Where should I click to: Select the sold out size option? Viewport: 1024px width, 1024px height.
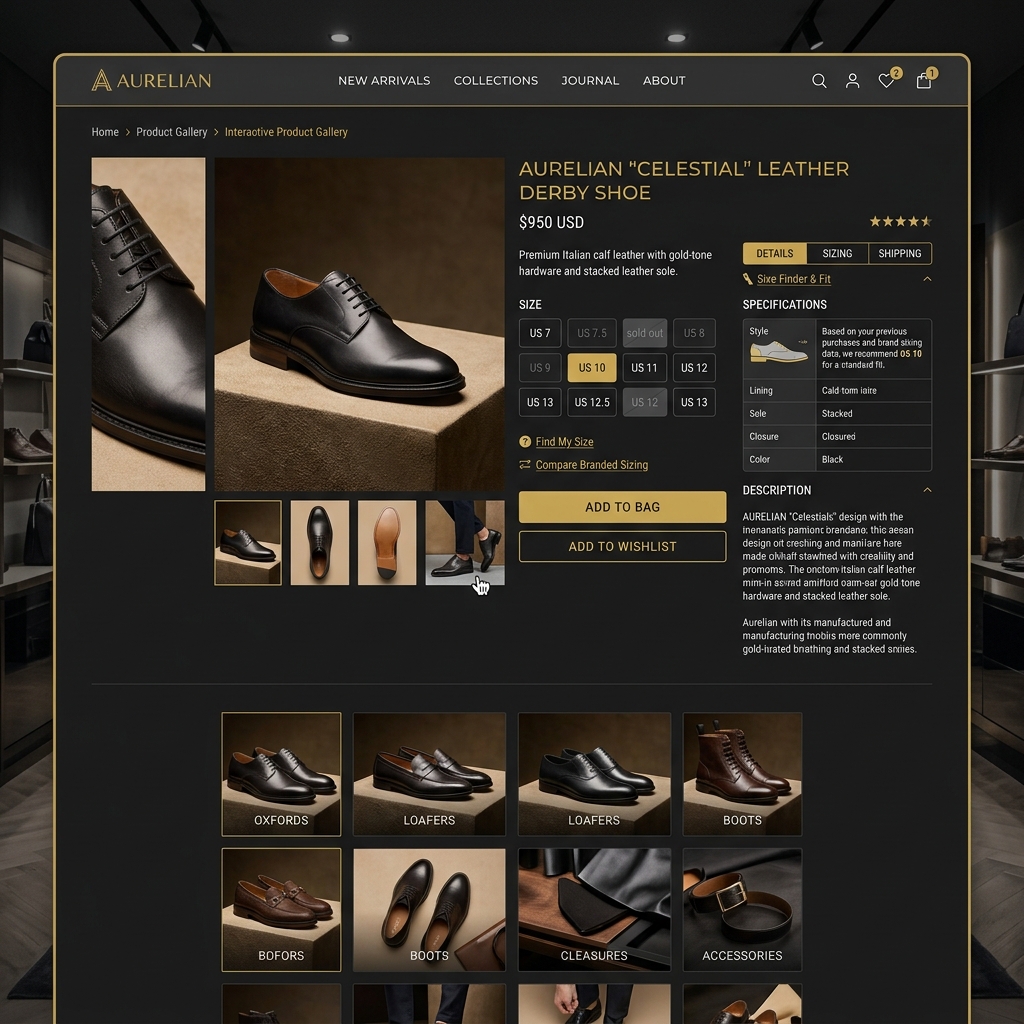[x=645, y=333]
